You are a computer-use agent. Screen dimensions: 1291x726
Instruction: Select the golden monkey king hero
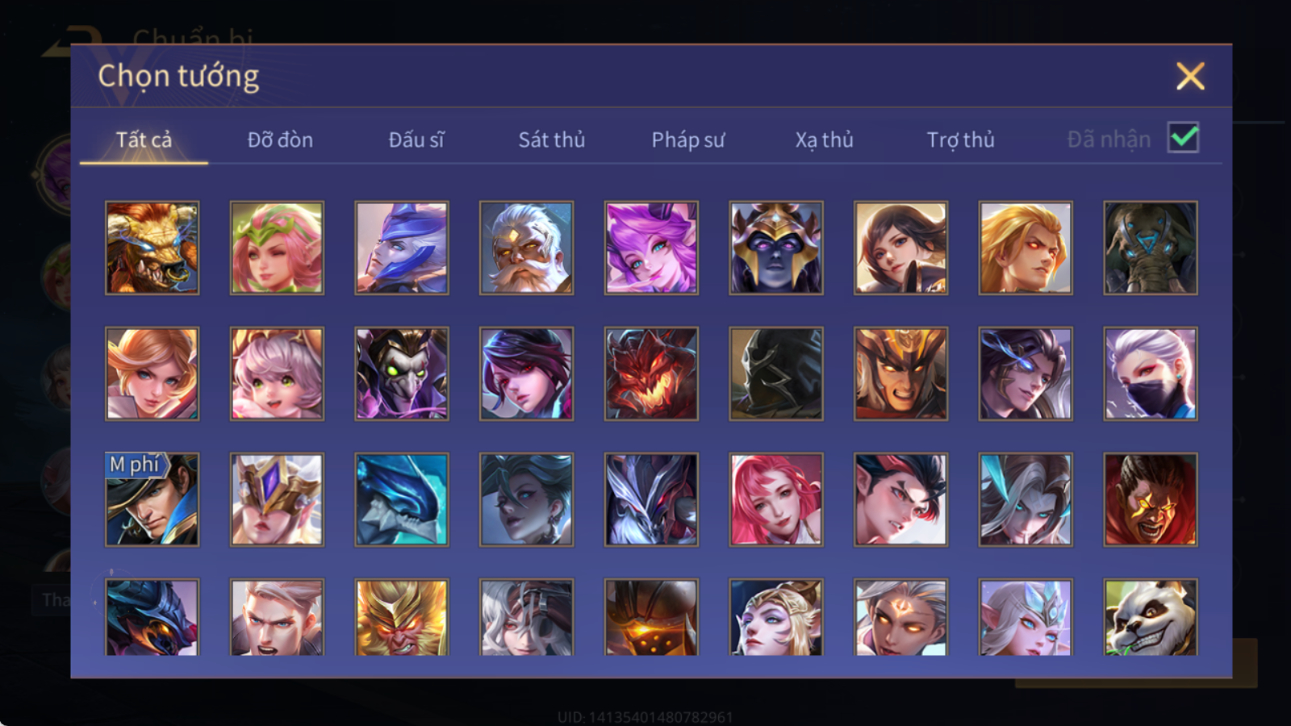(x=401, y=617)
